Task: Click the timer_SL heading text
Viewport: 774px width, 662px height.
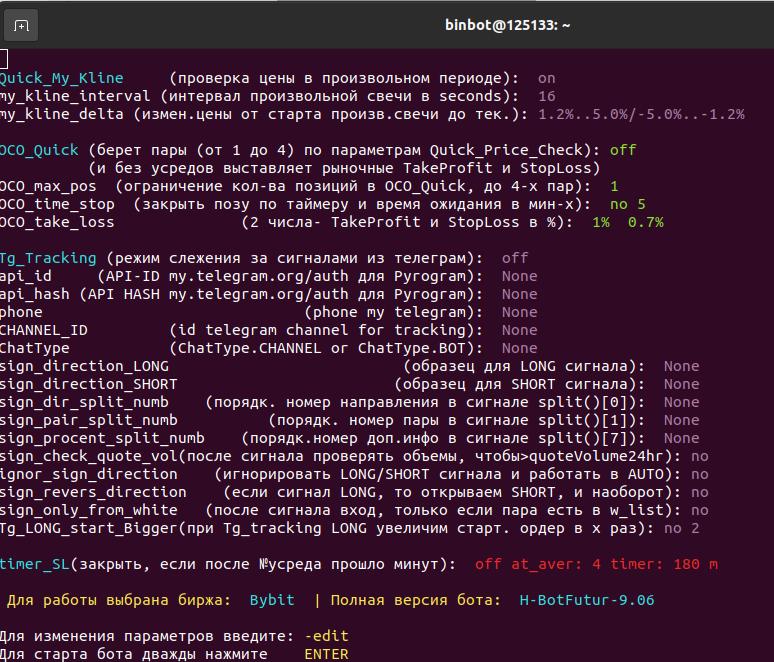Action: pos(35,564)
